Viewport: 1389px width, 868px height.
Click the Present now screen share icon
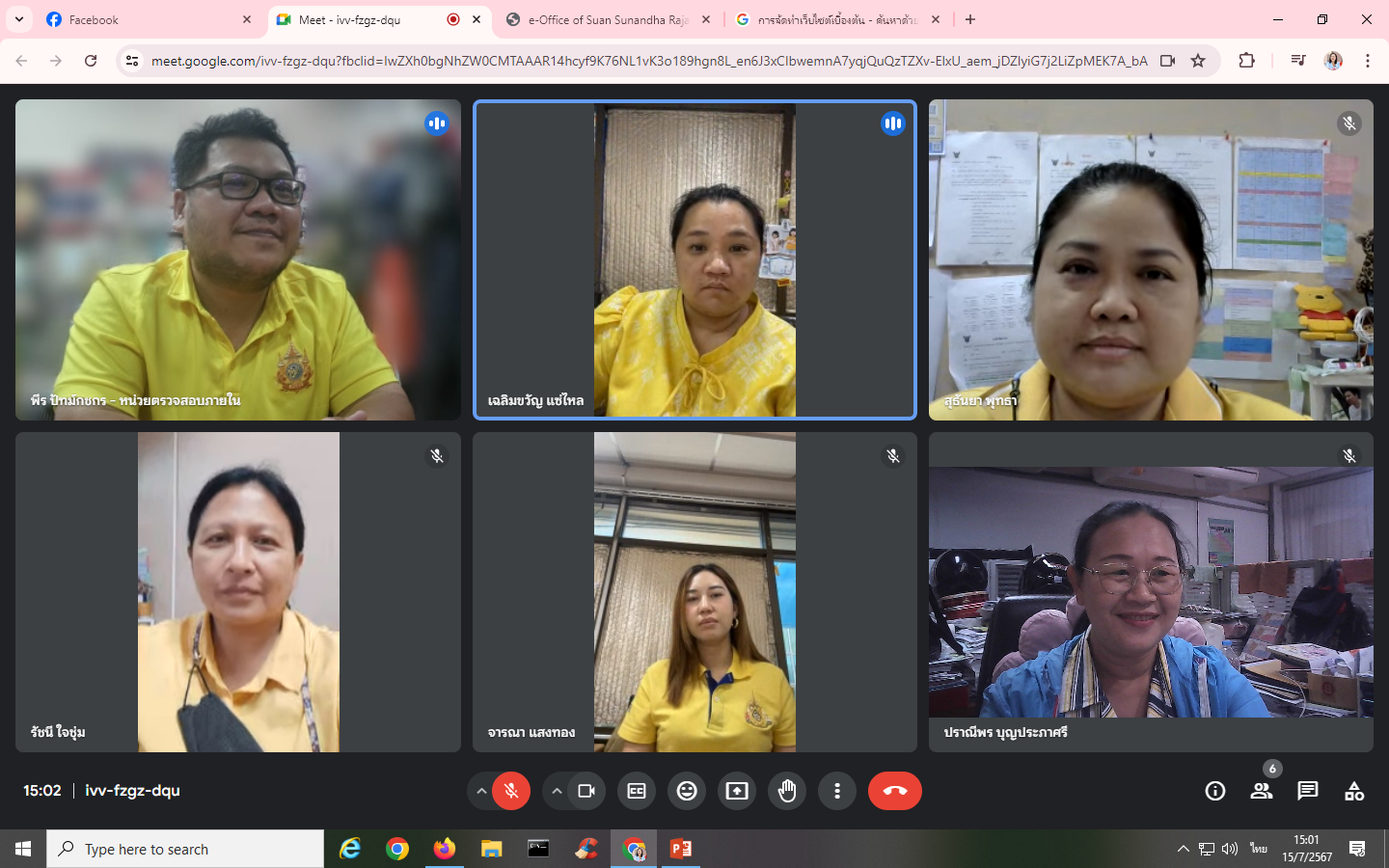pos(737,791)
